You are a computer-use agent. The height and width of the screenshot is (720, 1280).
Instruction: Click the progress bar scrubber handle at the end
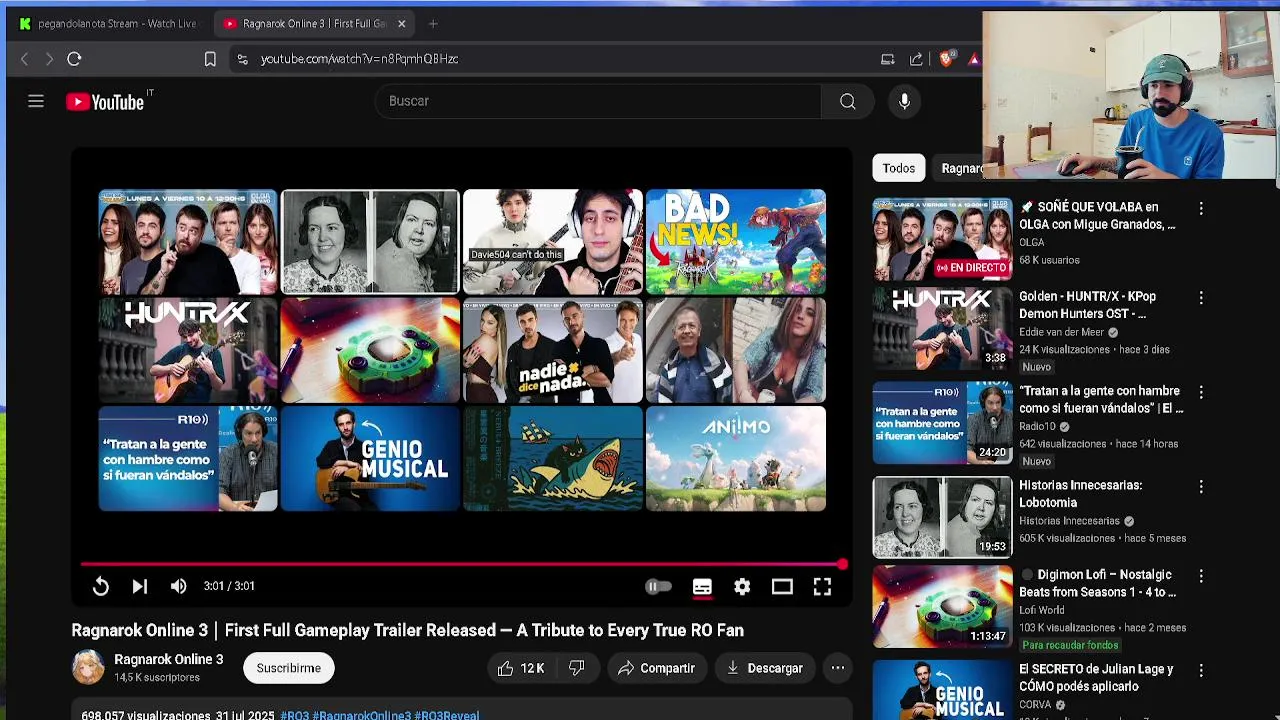coord(843,565)
